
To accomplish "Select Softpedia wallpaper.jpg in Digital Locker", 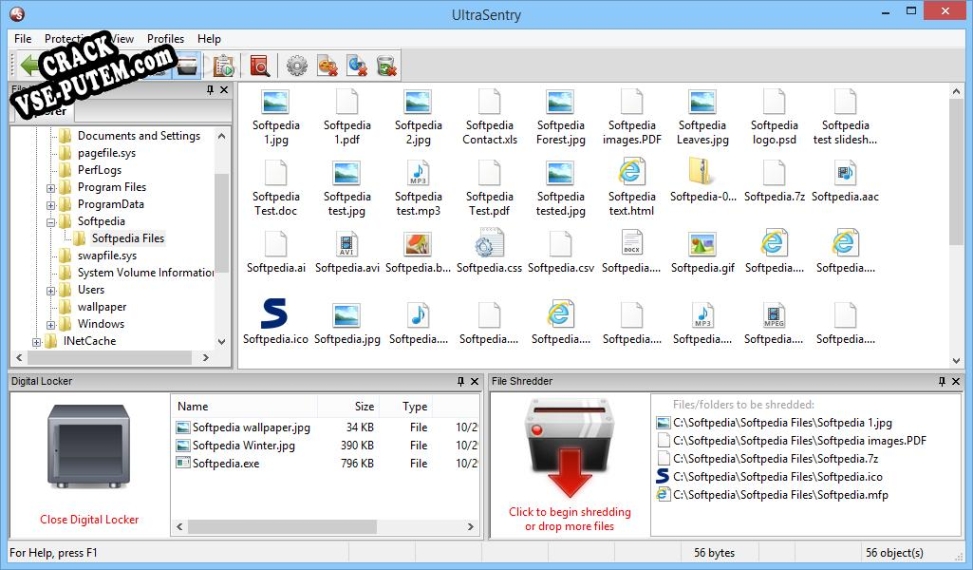I will [251, 427].
